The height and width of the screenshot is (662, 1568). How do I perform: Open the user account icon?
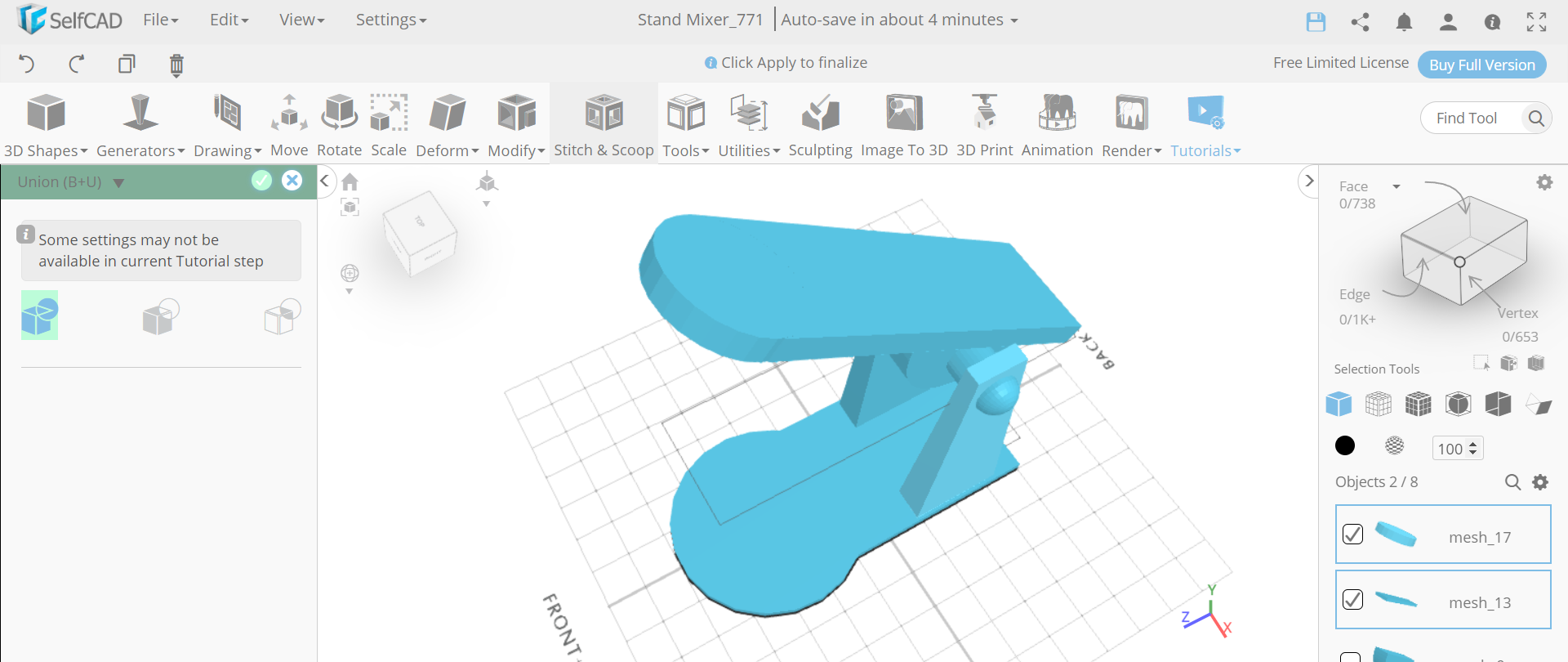(x=1448, y=22)
